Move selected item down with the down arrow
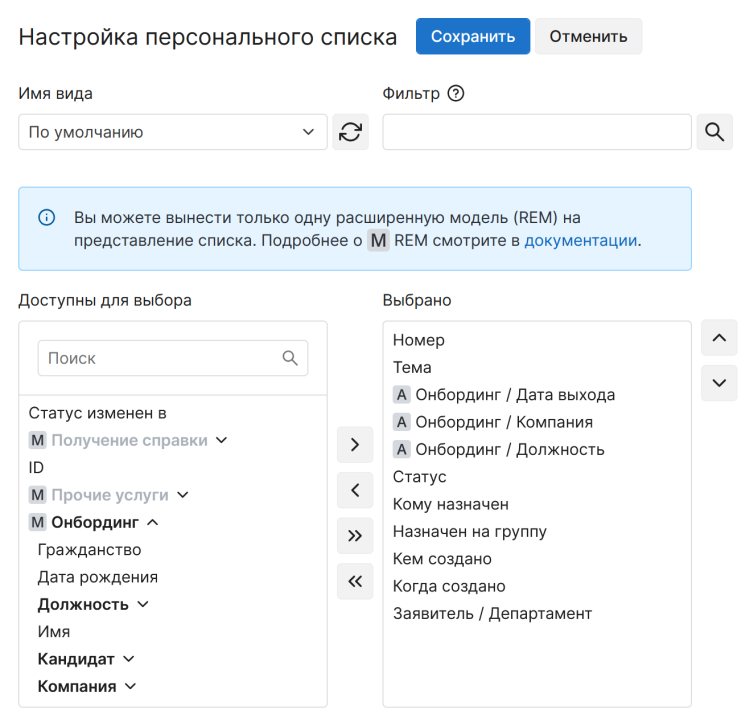This screenshot has width=750, height=722. (719, 383)
